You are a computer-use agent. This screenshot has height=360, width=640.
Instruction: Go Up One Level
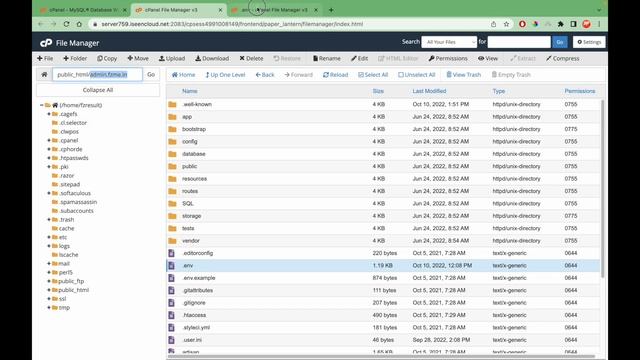click(x=225, y=75)
